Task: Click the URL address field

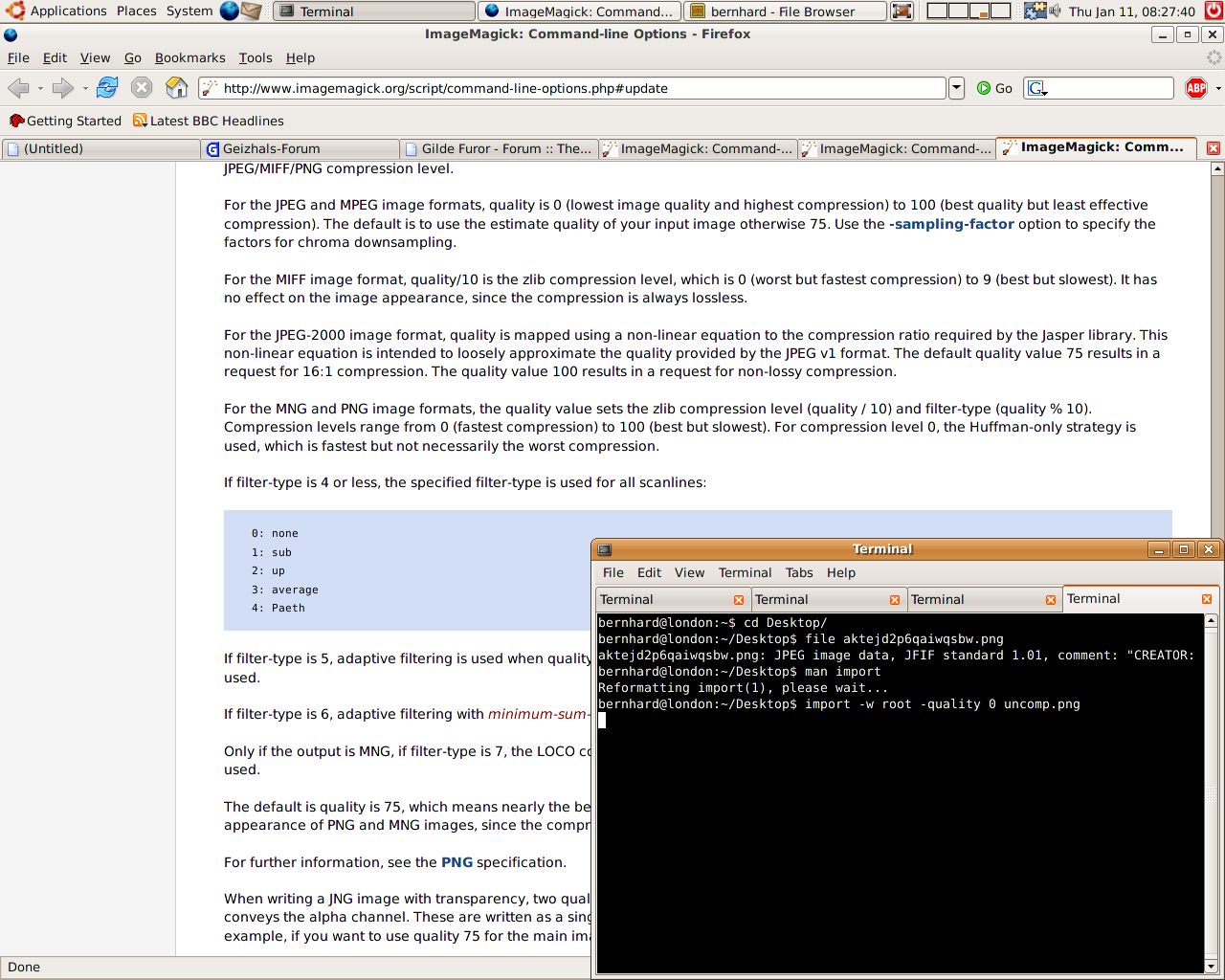Action: click(x=572, y=88)
